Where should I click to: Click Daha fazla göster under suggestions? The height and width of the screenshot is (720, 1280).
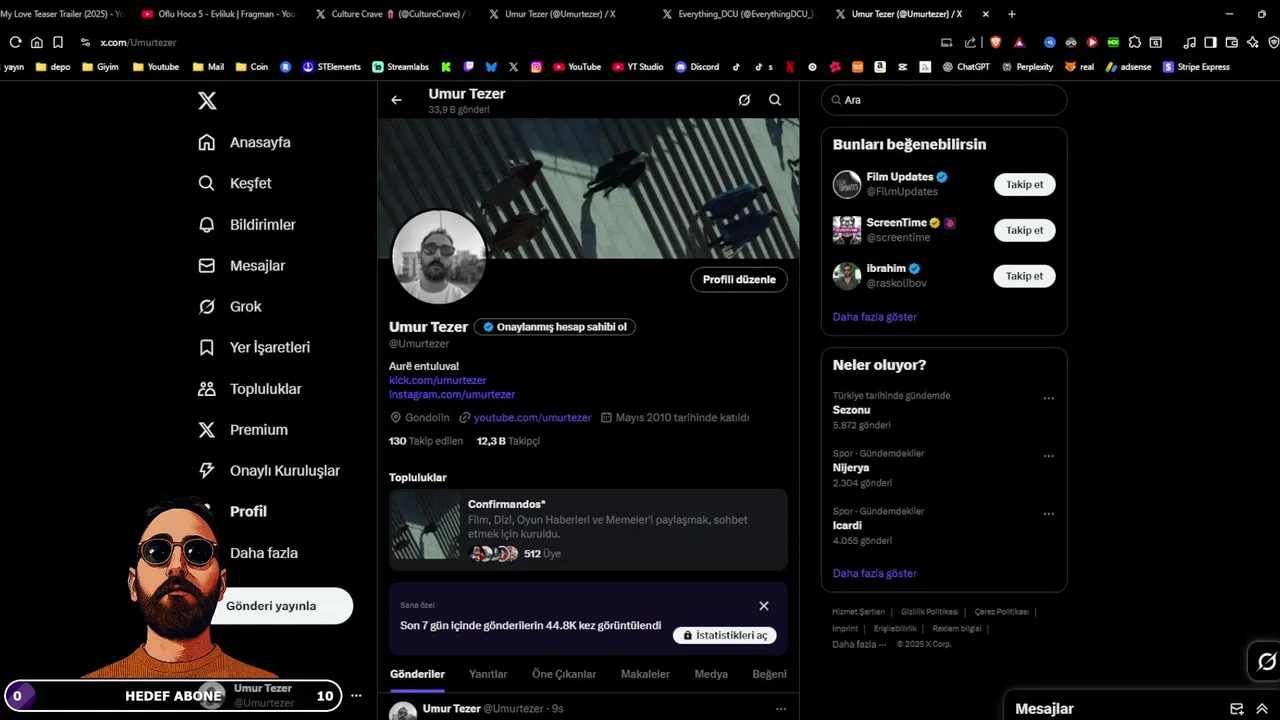pos(874,317)
